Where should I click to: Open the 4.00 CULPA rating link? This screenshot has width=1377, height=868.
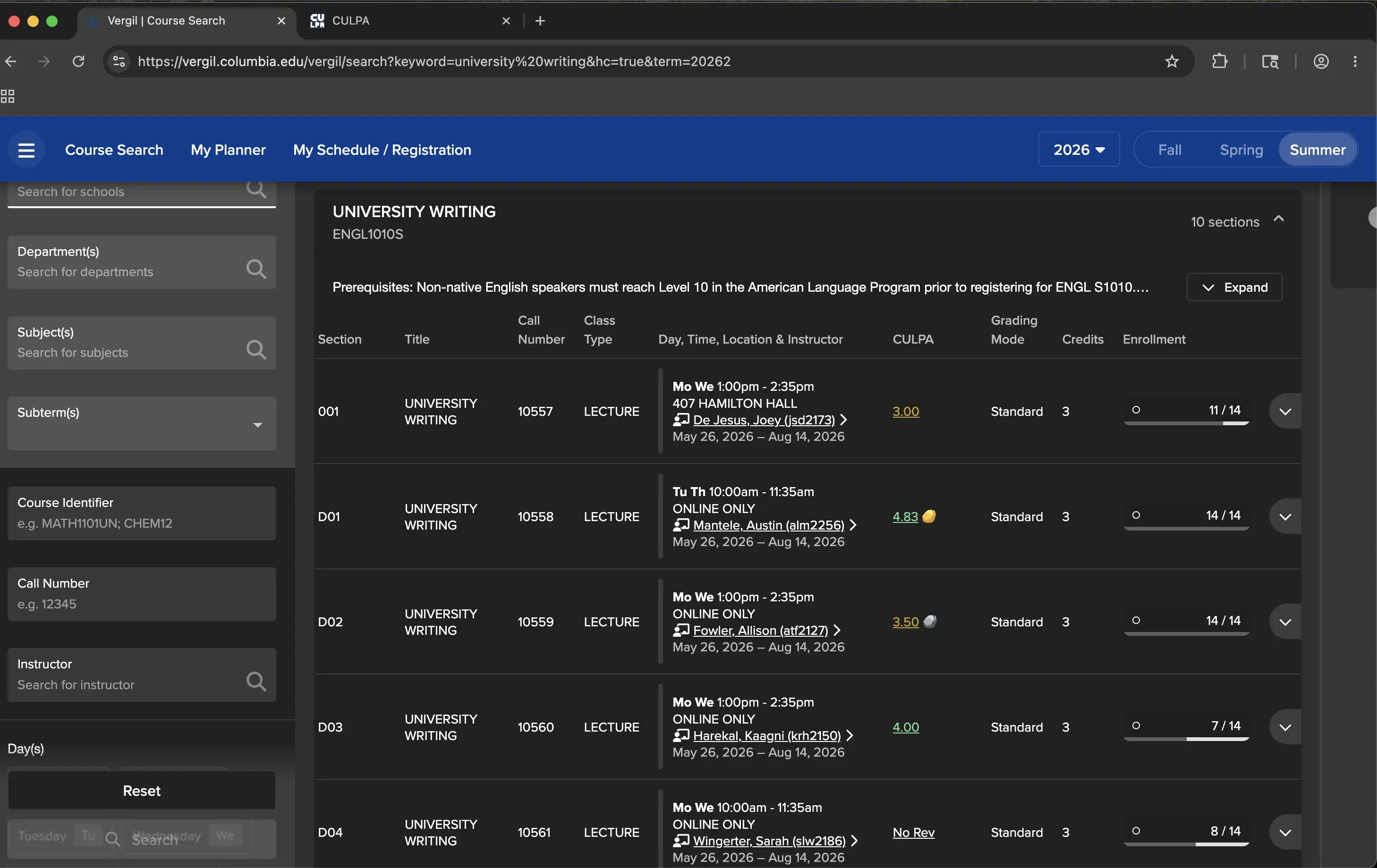point(906,727)
